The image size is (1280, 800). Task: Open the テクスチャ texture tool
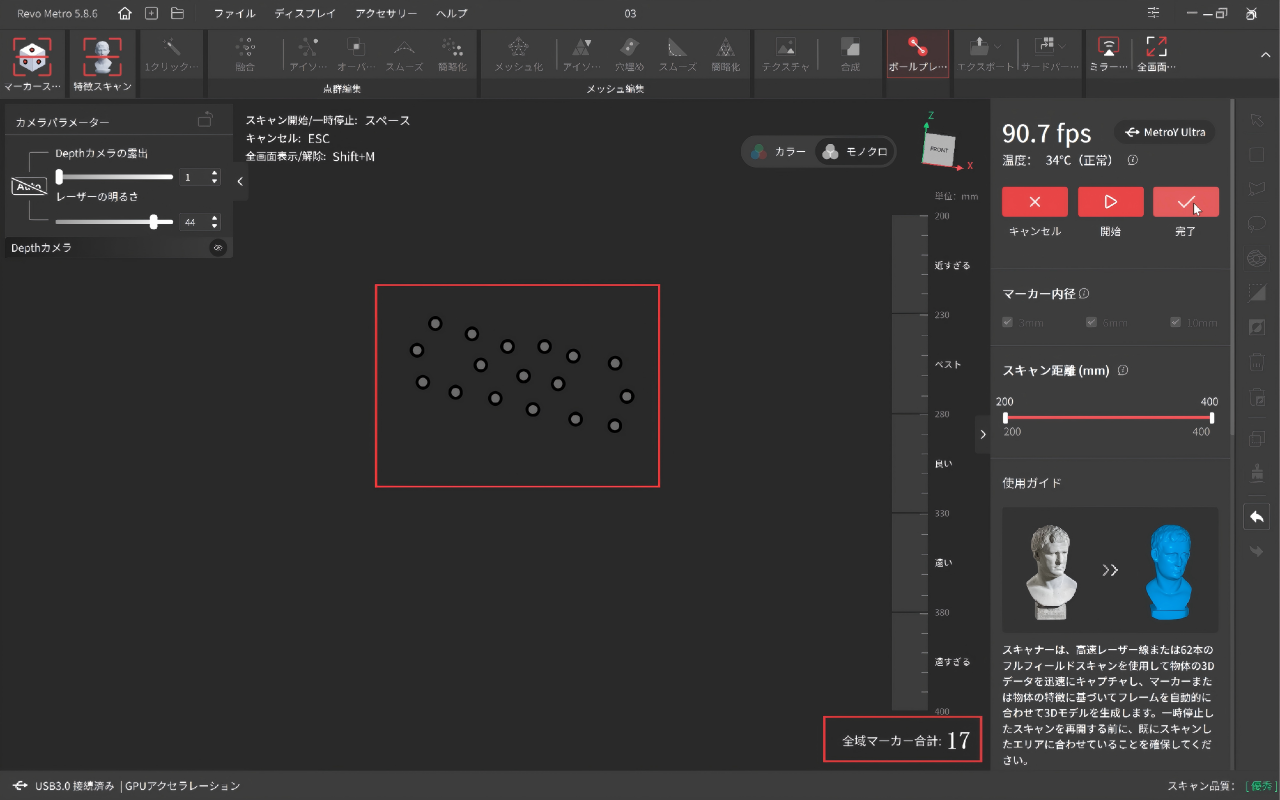[x=786, y=55]
